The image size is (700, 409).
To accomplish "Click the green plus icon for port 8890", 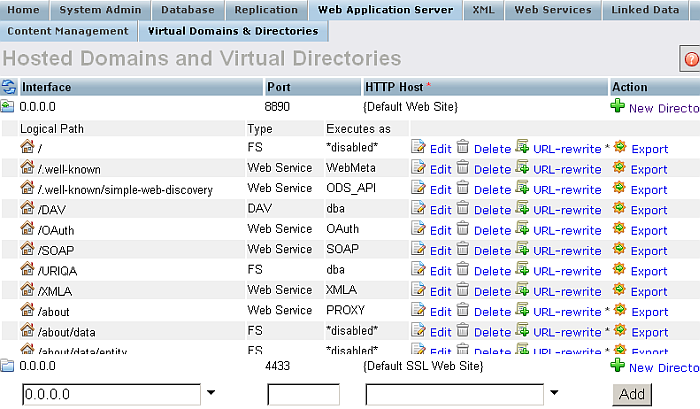I will tap(617, 106).
